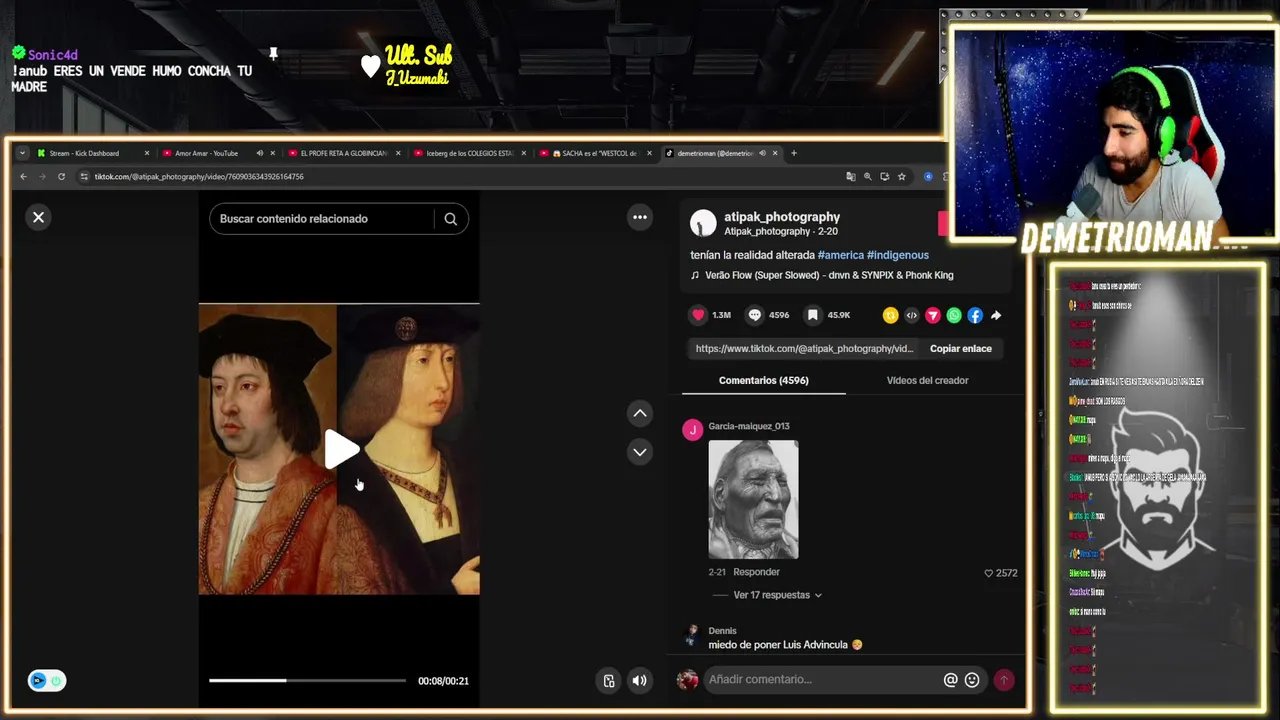This screenshot has height=720, width=1280.
Task: Click the browser forward arrow
Action: (42, 177)
